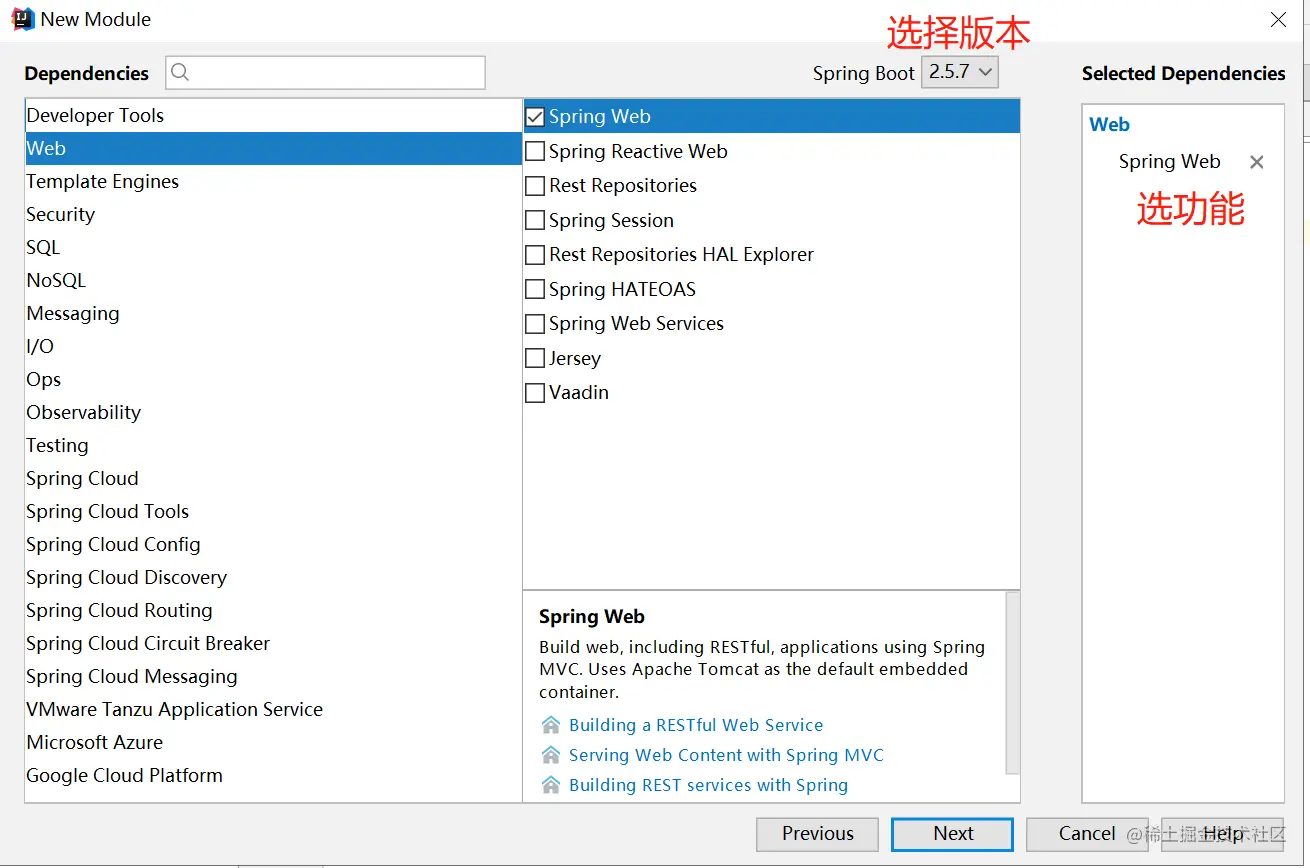Open the Spring Cloud Messaging category

coord(273,677)
